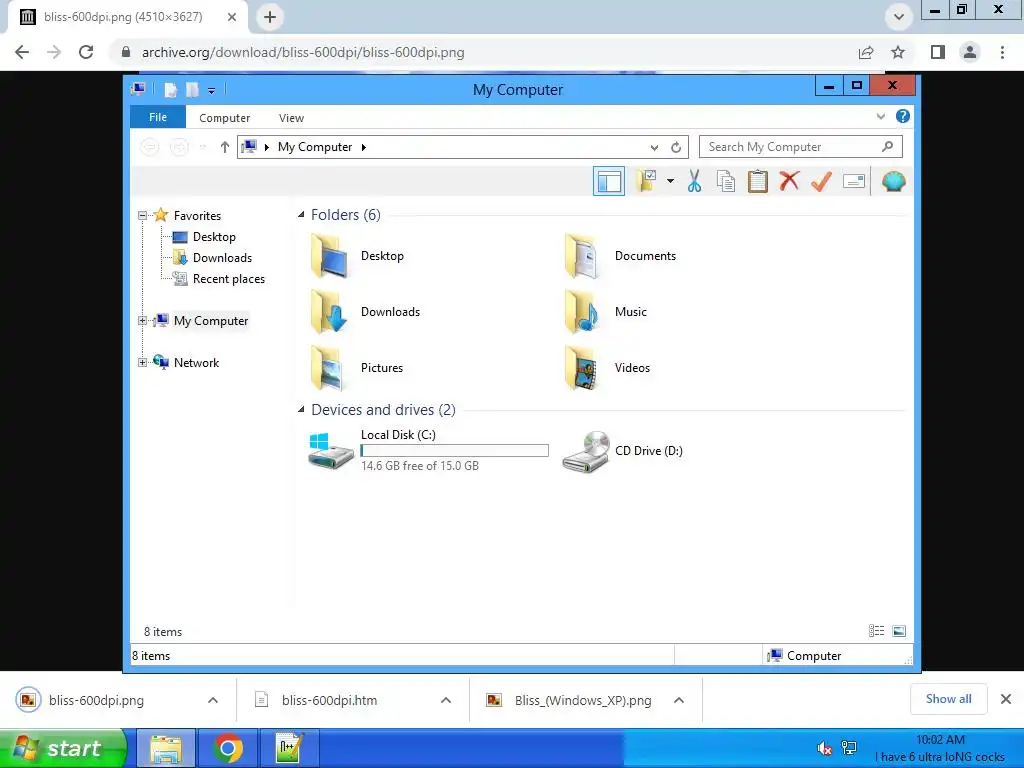Select Network in the navigation pane
This screenshot has width=1024, height=768.
click(196, 362)
